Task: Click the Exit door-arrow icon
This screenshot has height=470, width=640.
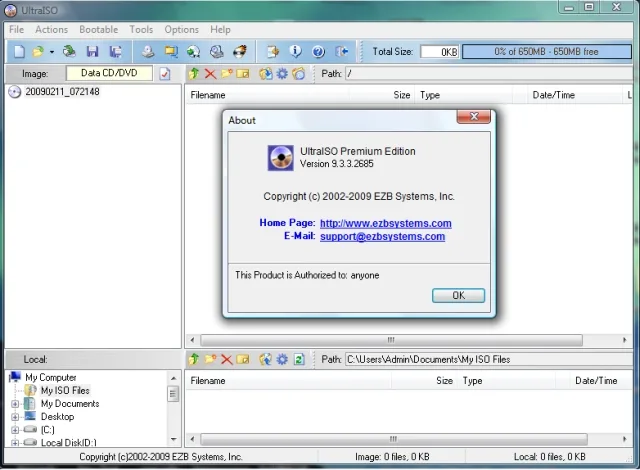Action: point(342,51)
